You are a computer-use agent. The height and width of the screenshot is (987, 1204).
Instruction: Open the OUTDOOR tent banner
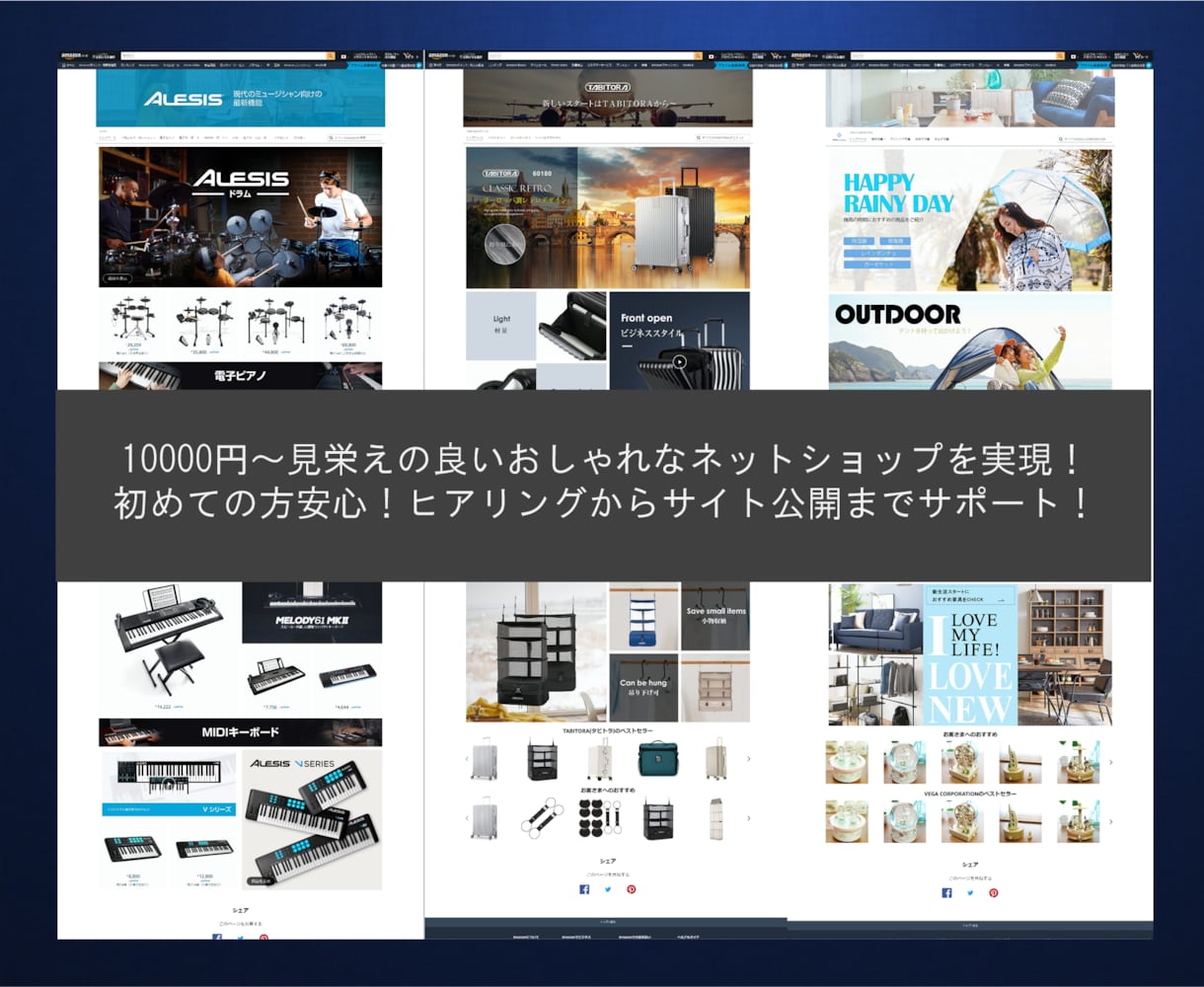(x=970, y=342)
